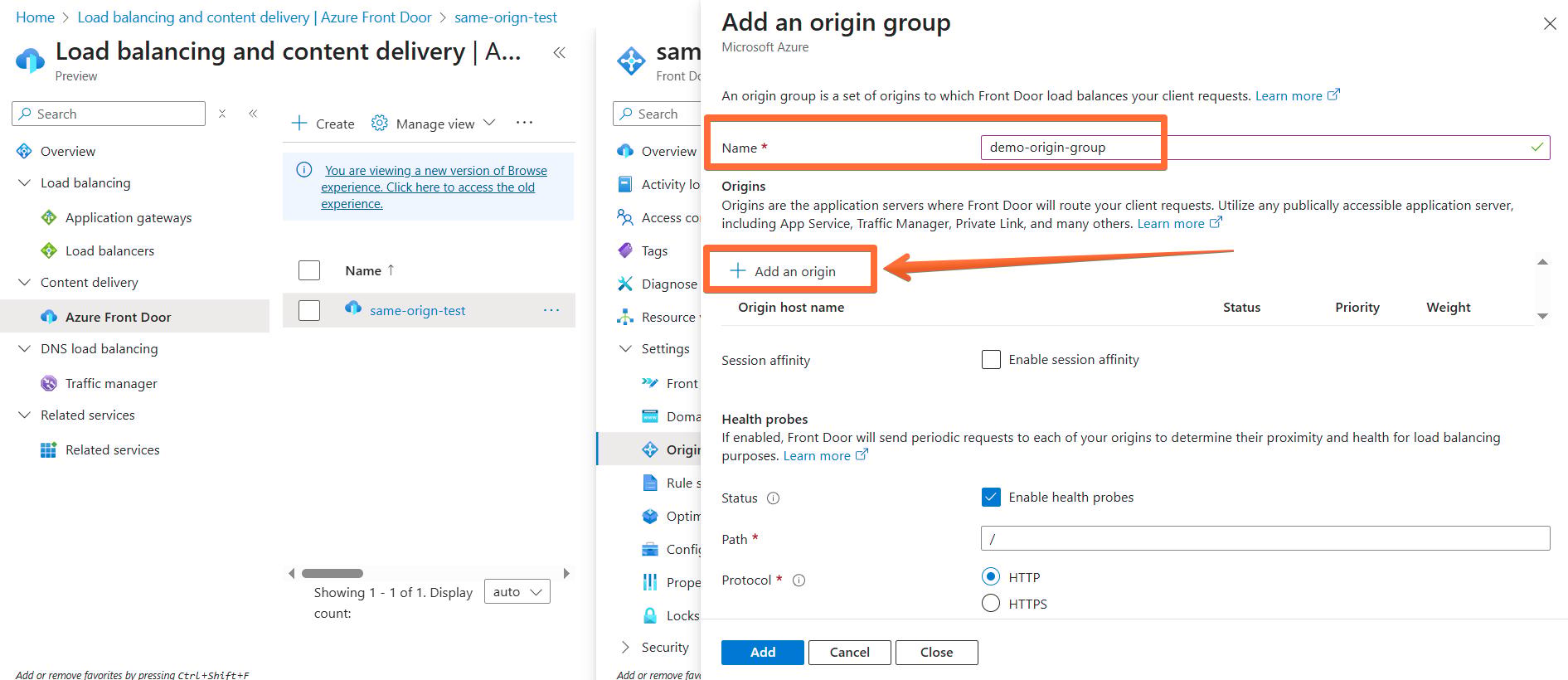1568x680 pixels.
Task: Open Overview in left navigation
Action: click(68, 151)
